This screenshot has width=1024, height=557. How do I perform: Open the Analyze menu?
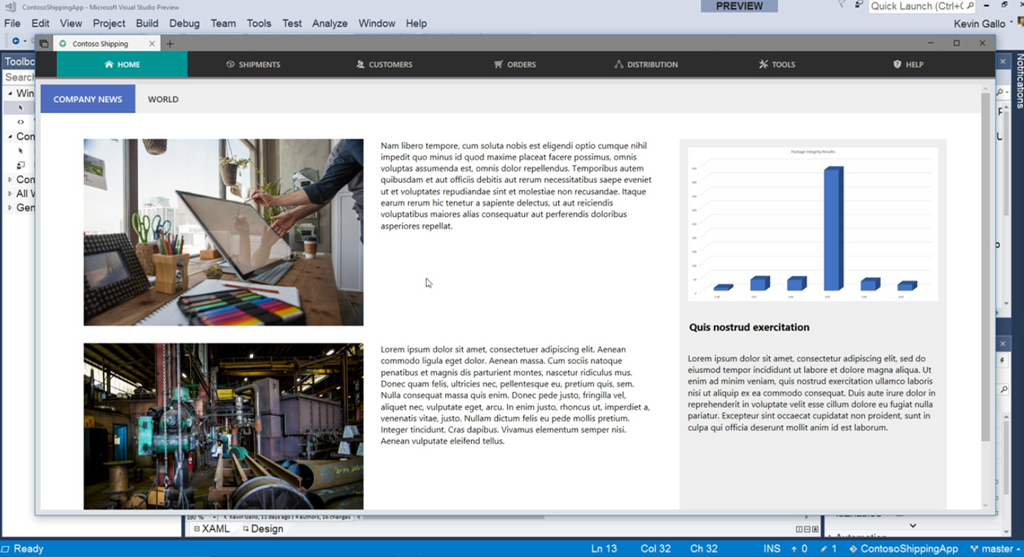tap(330, 24)
